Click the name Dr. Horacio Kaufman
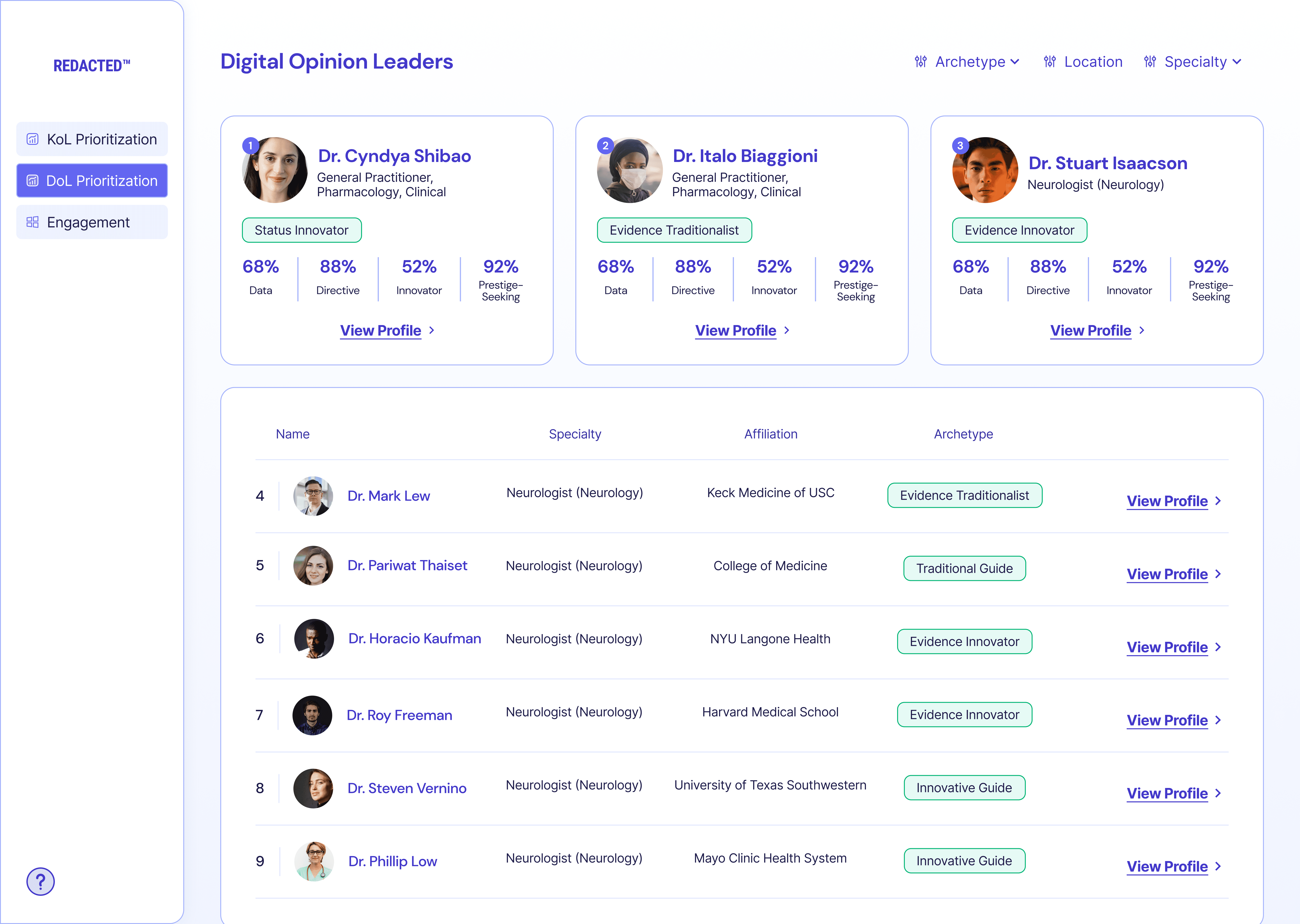This screenshot has height=924, width=1300. (415, 639)
